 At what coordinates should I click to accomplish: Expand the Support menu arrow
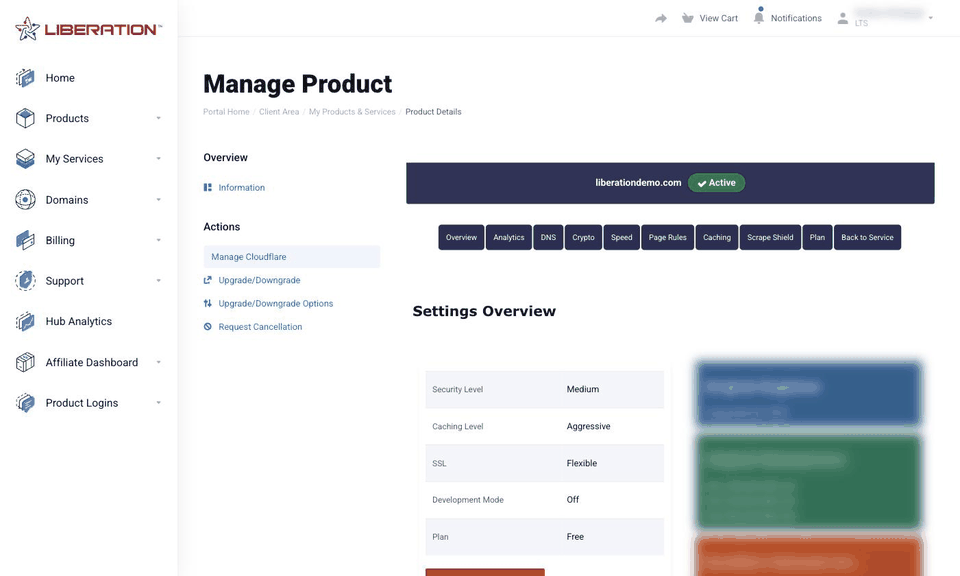(x=159, y=280)
